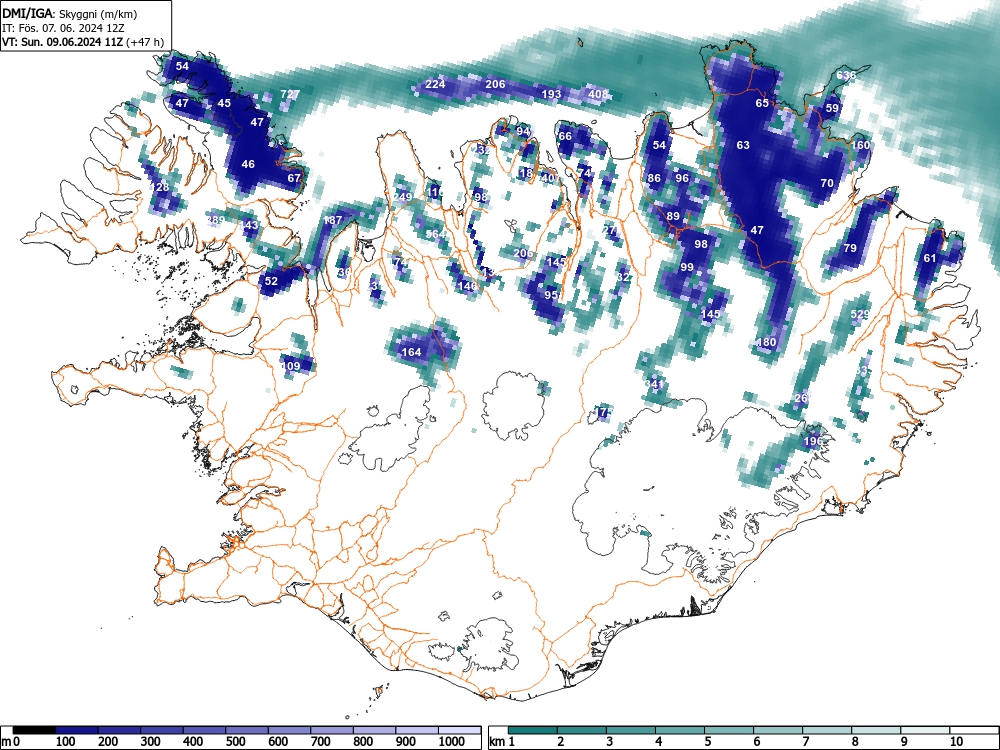
Task: Click the visibility value '79' in the east
Action: [849, 248]
